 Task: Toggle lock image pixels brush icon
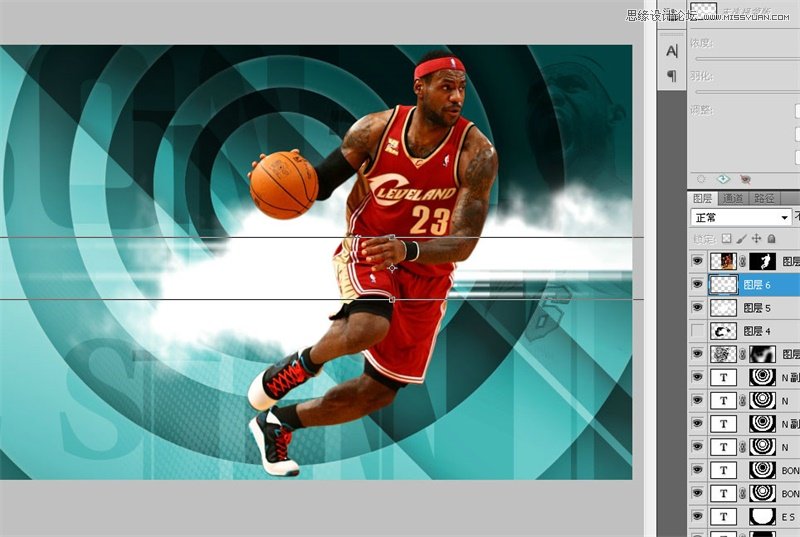(741, 238)
